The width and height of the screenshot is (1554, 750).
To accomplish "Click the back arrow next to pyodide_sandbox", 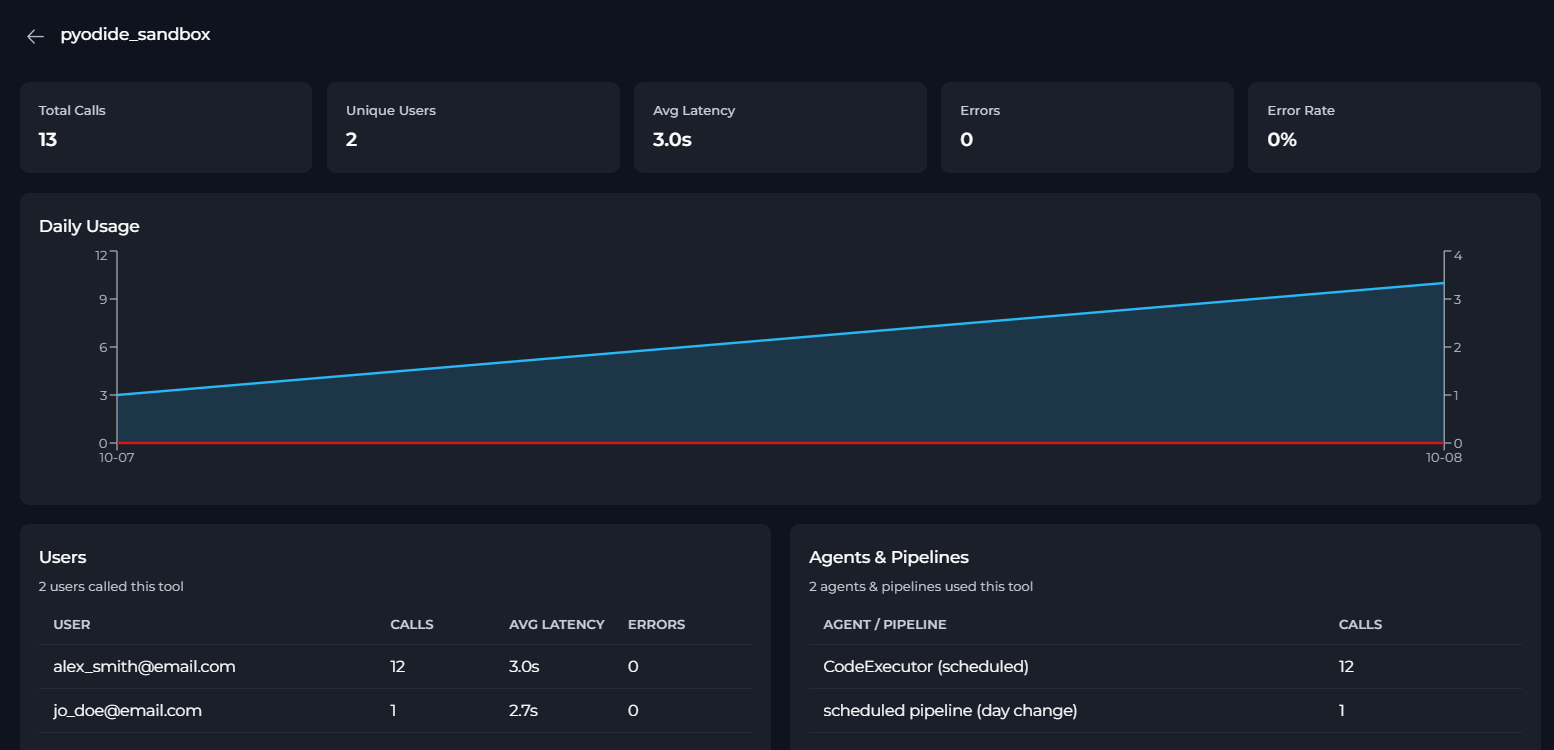I will pyautogui.click(x=36, y=36).
